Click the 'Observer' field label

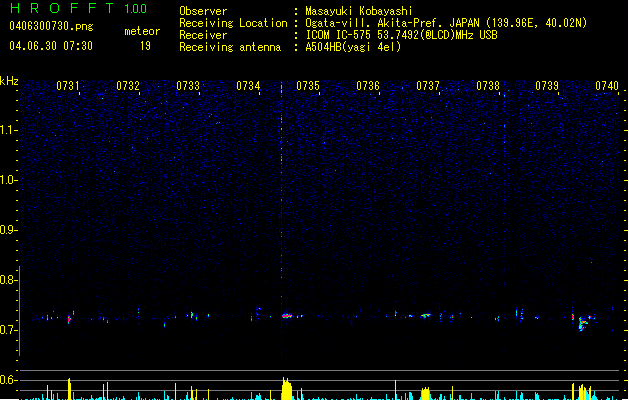203,11
